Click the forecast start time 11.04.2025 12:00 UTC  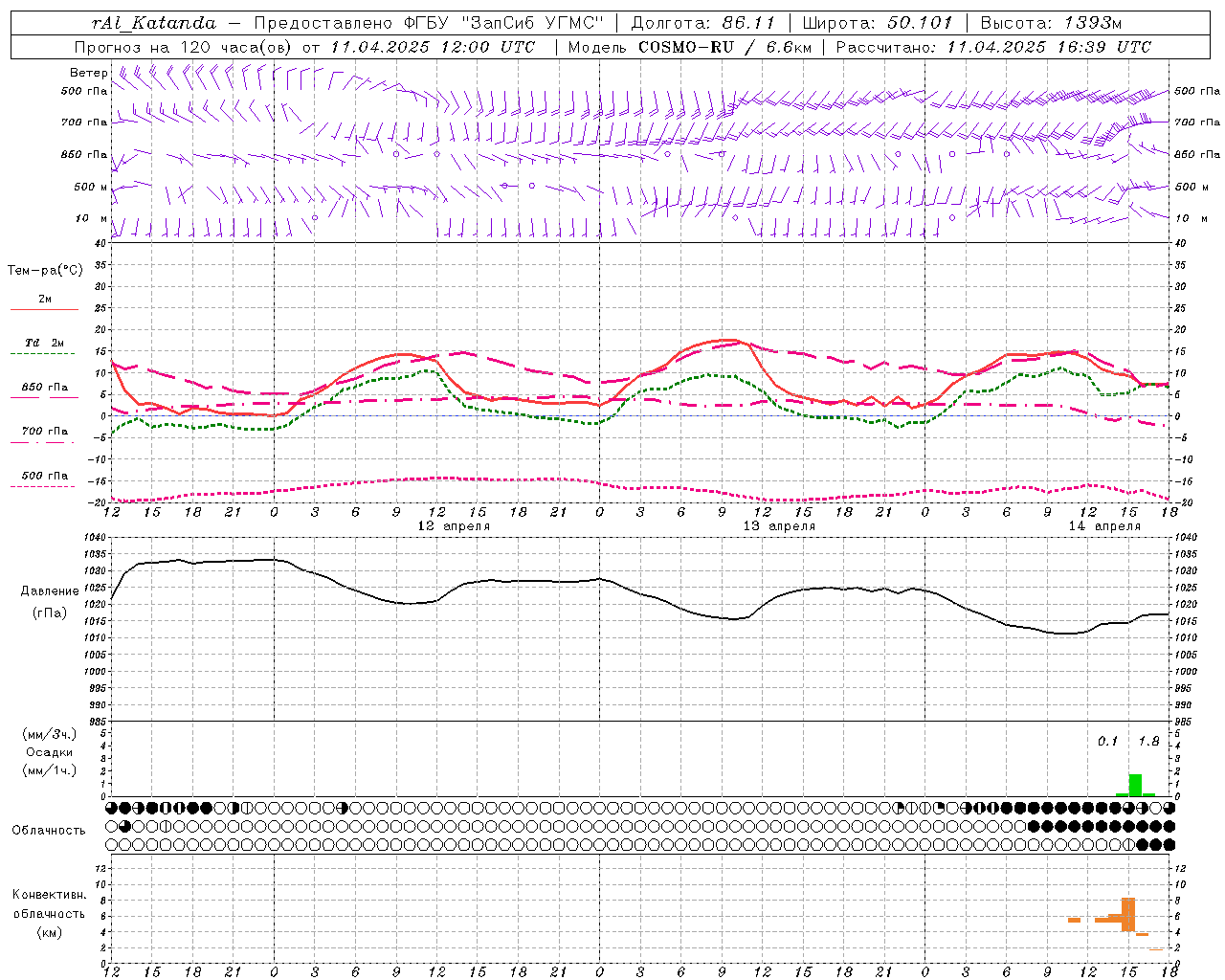(x=433, y=47)
